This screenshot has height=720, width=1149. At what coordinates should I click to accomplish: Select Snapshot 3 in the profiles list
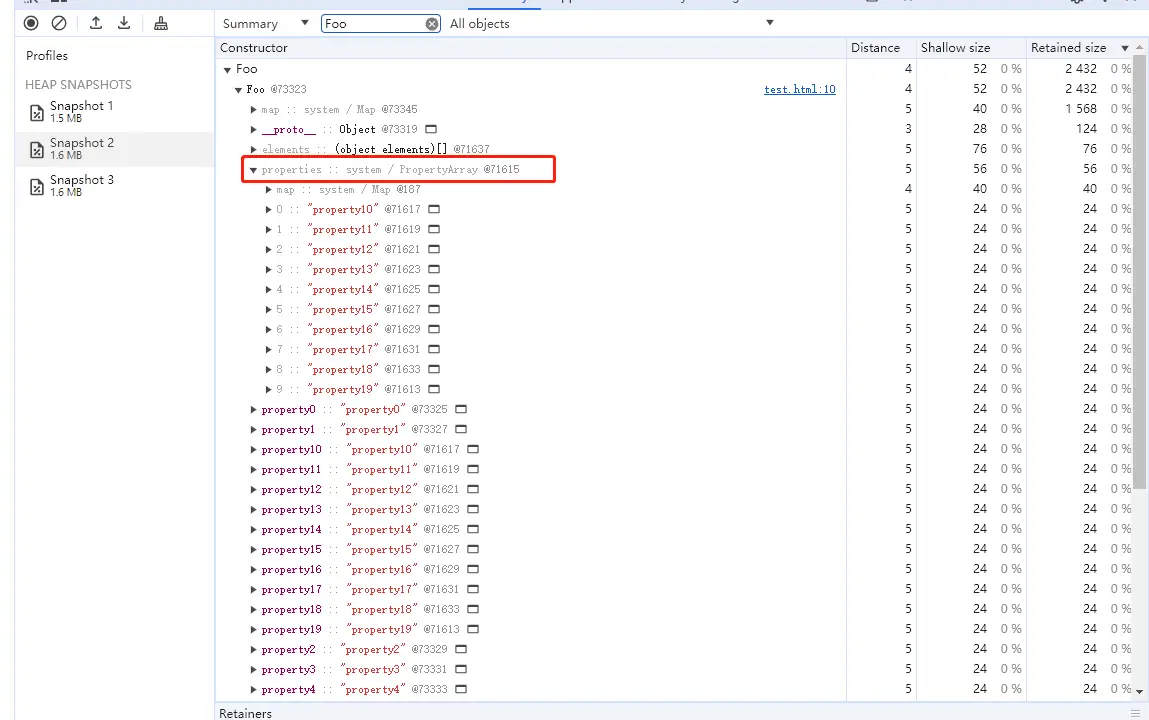pos(80,185)
